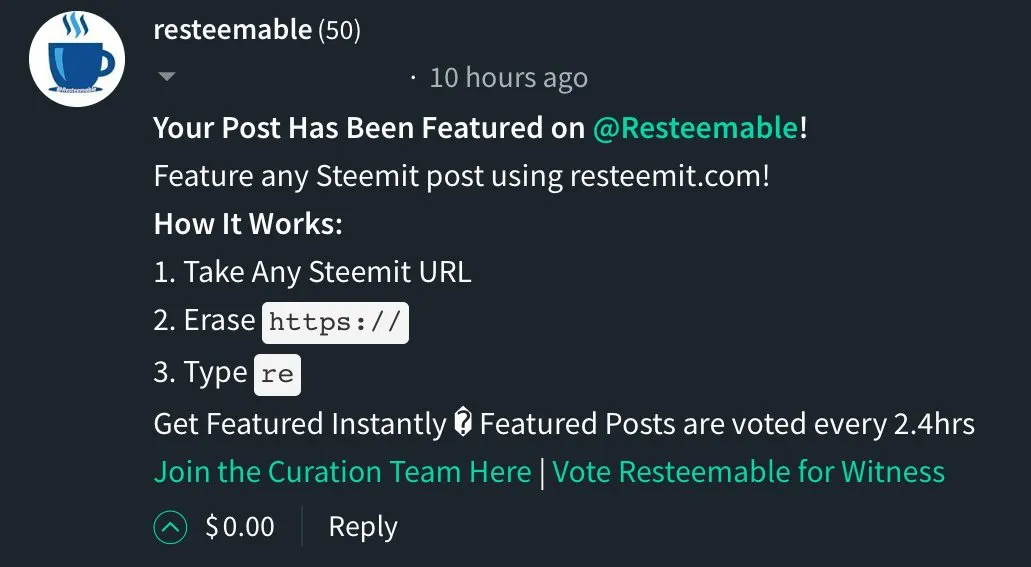The width and height of the screenshot is (1031, 567).
Task: Click step "1. Take Any Steemit URL"
Action: (312, 272)
